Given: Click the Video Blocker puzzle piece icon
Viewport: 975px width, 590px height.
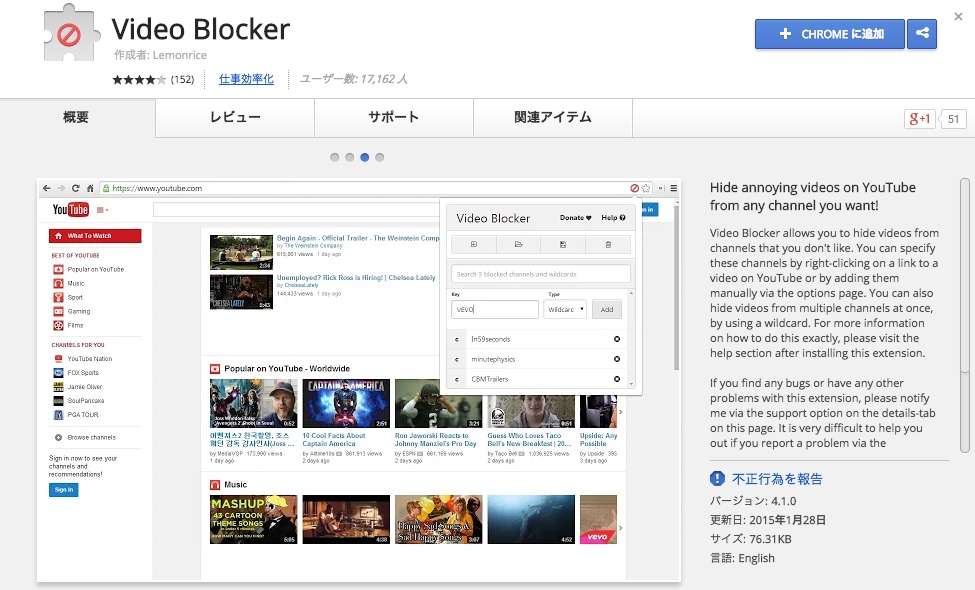Looking at the screenshot, I should pyautogui.click(x=72, y=33).
